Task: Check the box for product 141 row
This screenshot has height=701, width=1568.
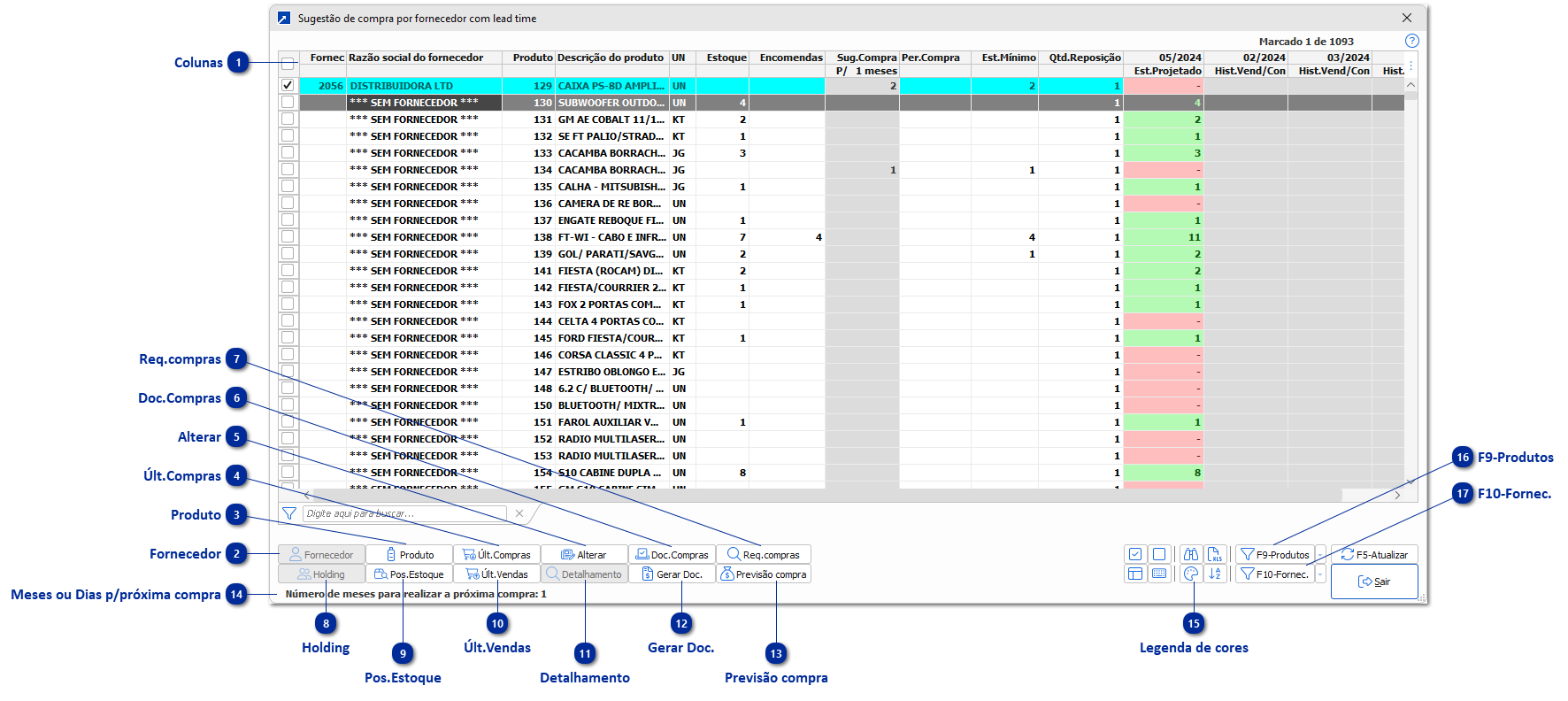Action: [x=288, y=271]
